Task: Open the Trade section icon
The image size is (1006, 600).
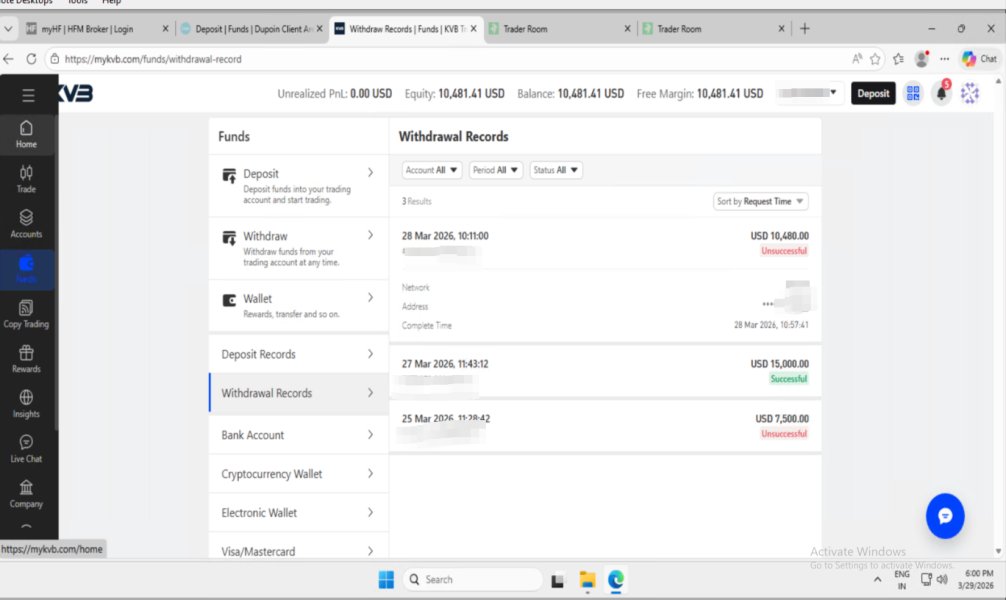Action: [x=26, y=179]
